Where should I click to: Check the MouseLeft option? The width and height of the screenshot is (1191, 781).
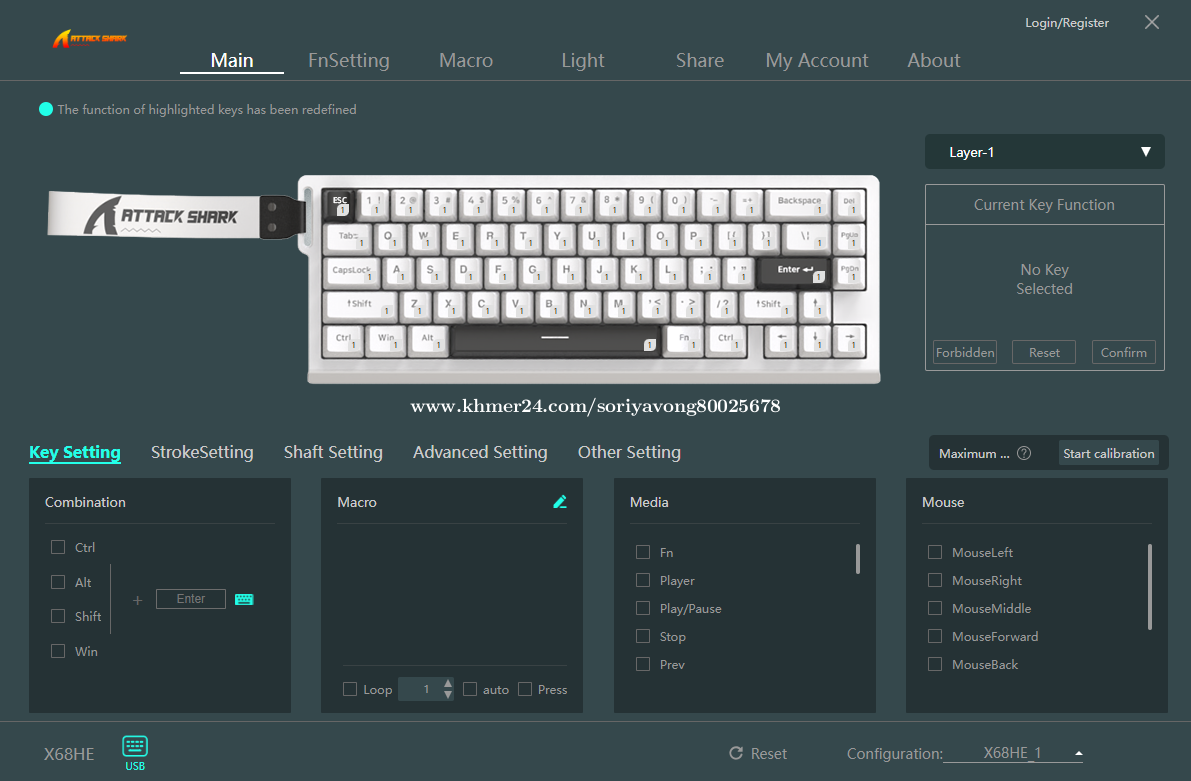[x=935, y=552]
